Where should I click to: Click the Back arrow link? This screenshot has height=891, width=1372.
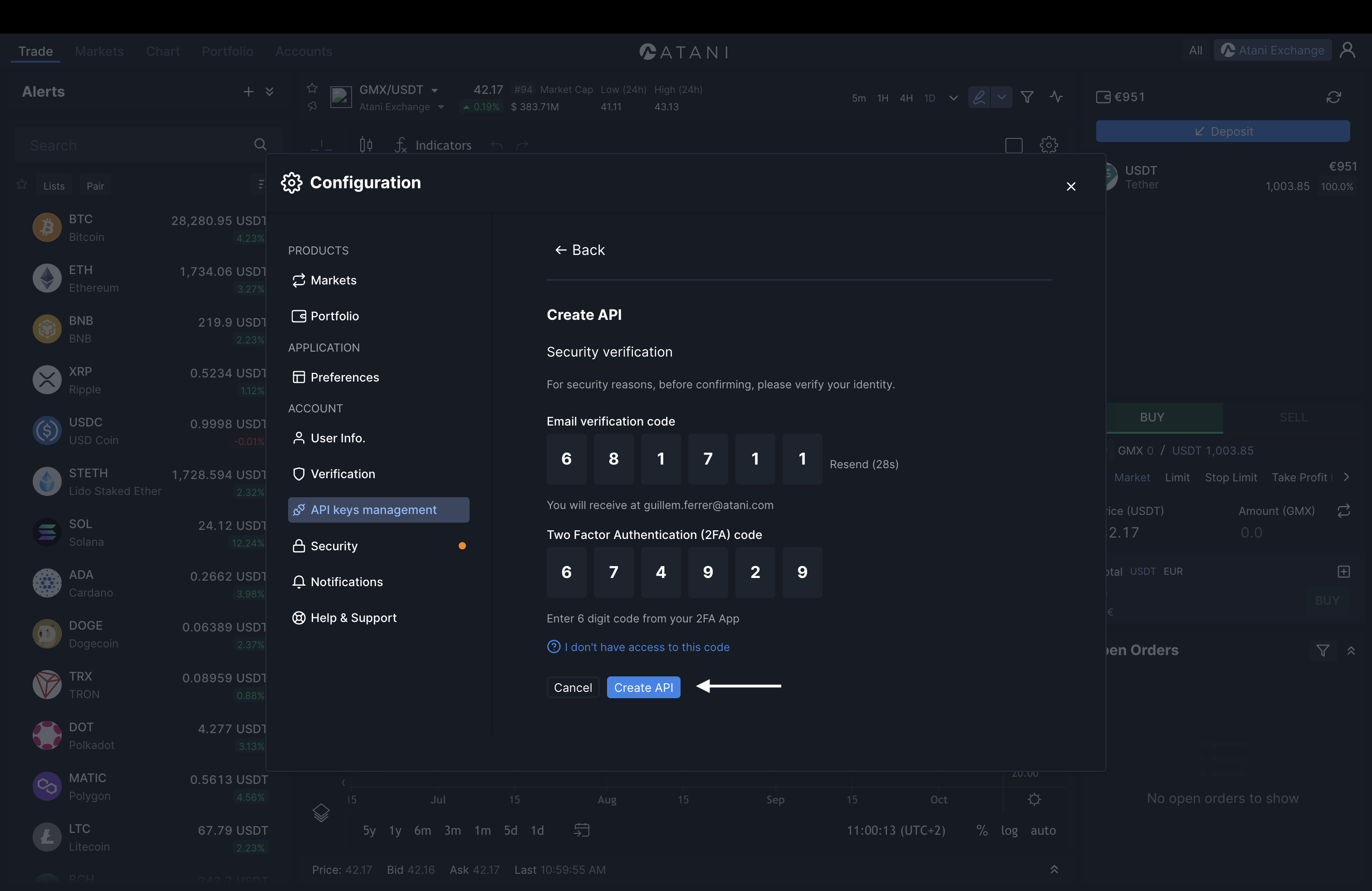pos(579,250)
